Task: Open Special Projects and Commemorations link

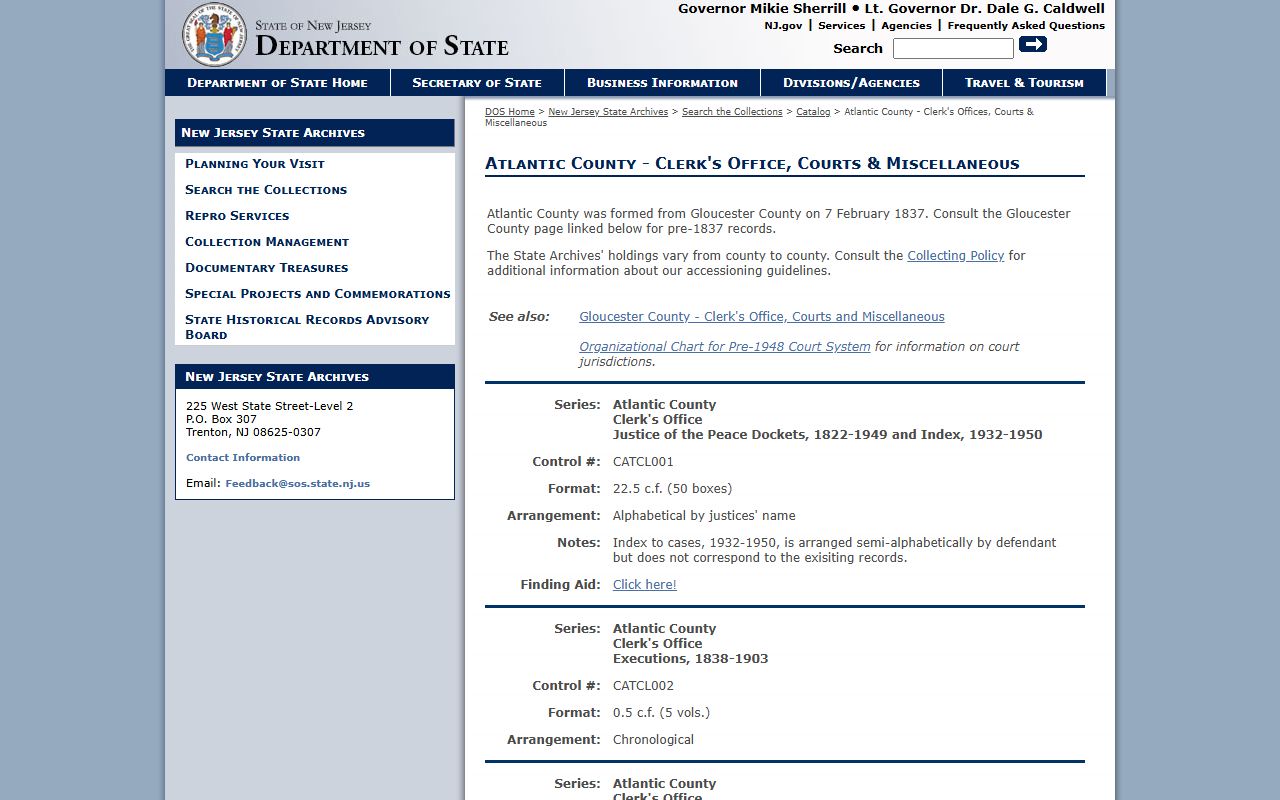Action: (318, 294)
